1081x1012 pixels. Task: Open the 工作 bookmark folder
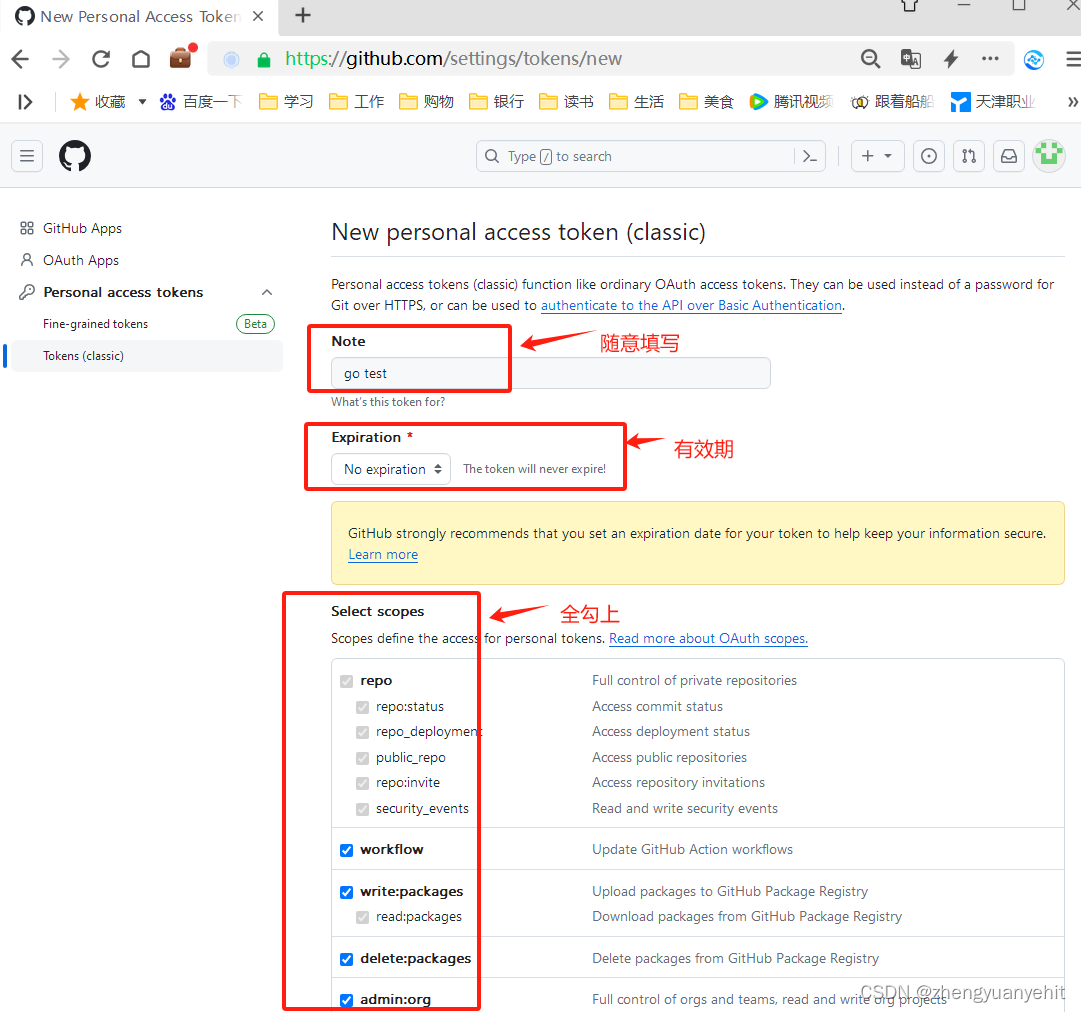356,102
